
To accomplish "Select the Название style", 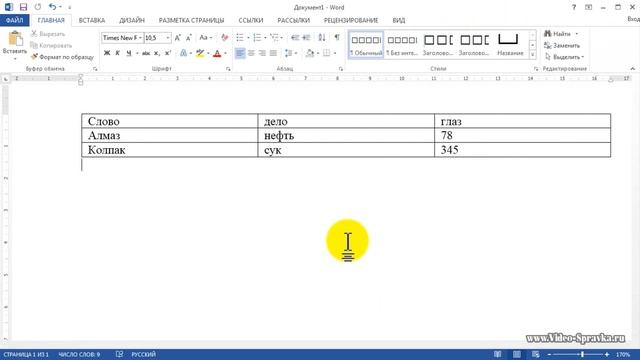I will (x=510, y=44).
